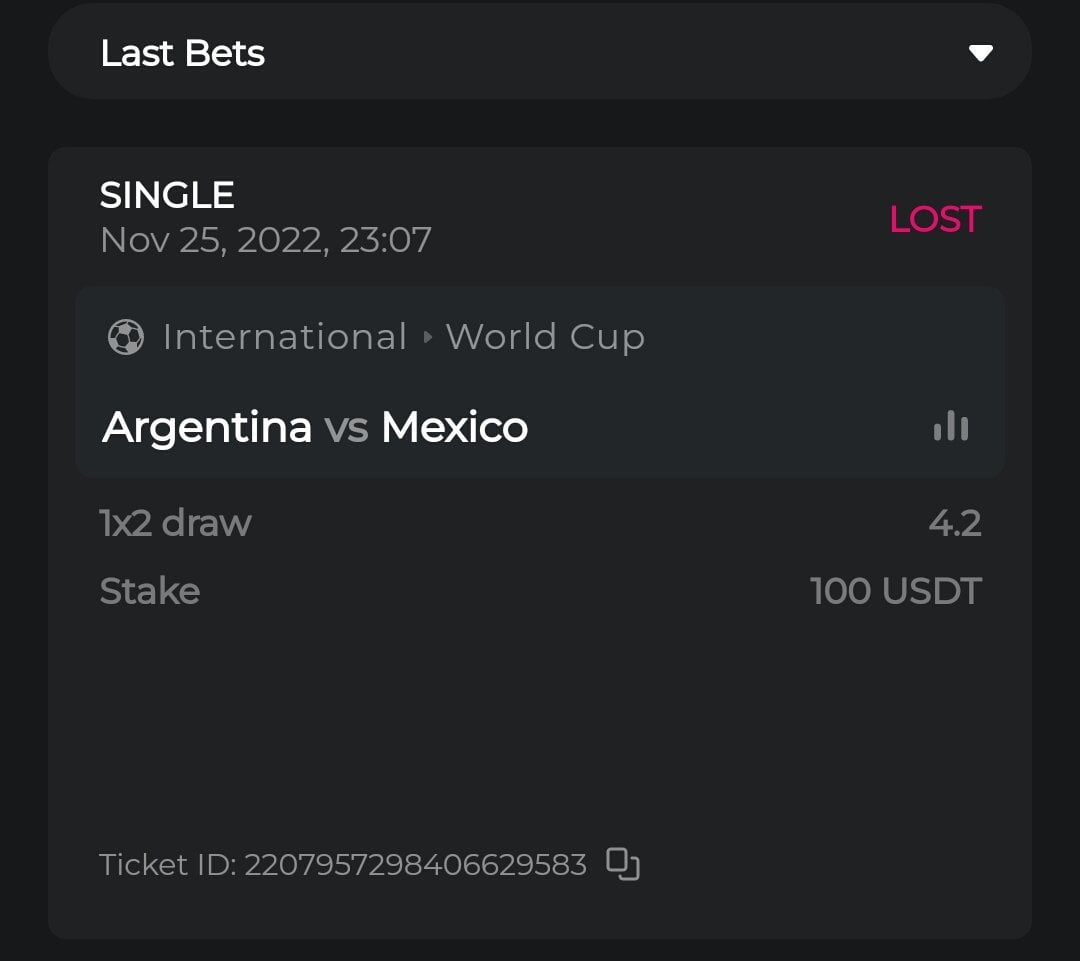The height and width of the screenshot is (961, 1080).
Task: Expand the Last Bets dropdown arrow
Action: click(980, 53)
